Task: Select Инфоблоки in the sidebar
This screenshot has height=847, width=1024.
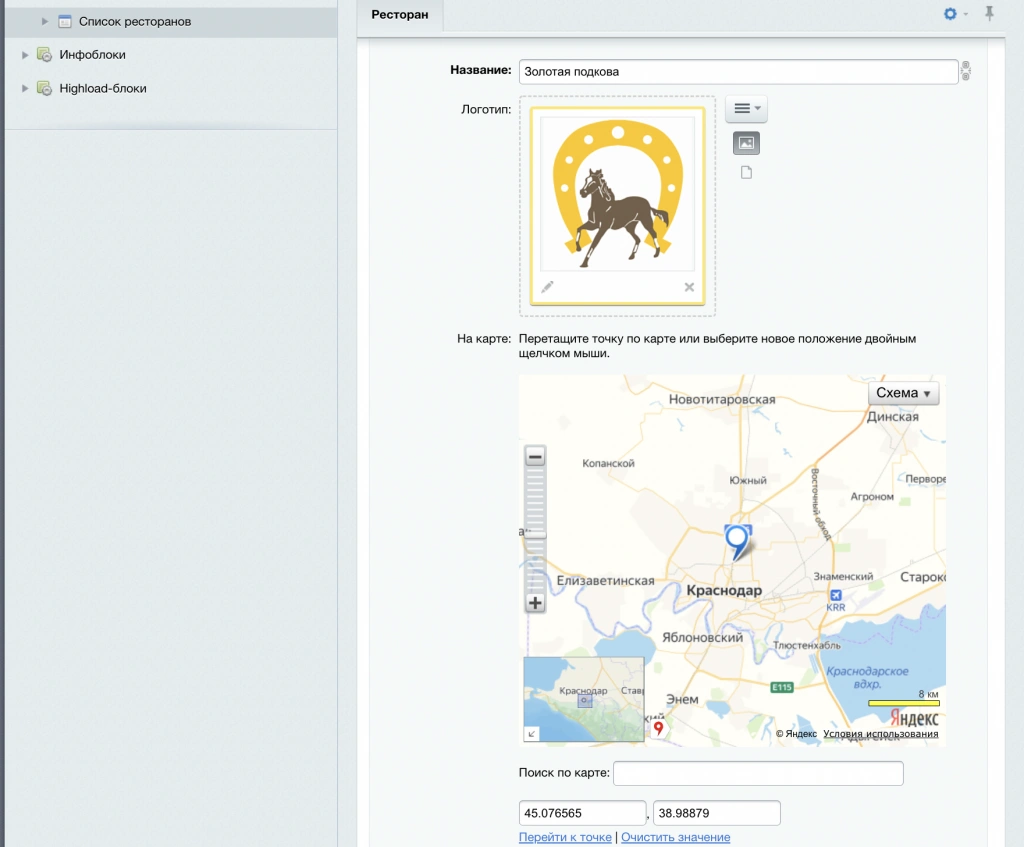Action: point(92,55)
